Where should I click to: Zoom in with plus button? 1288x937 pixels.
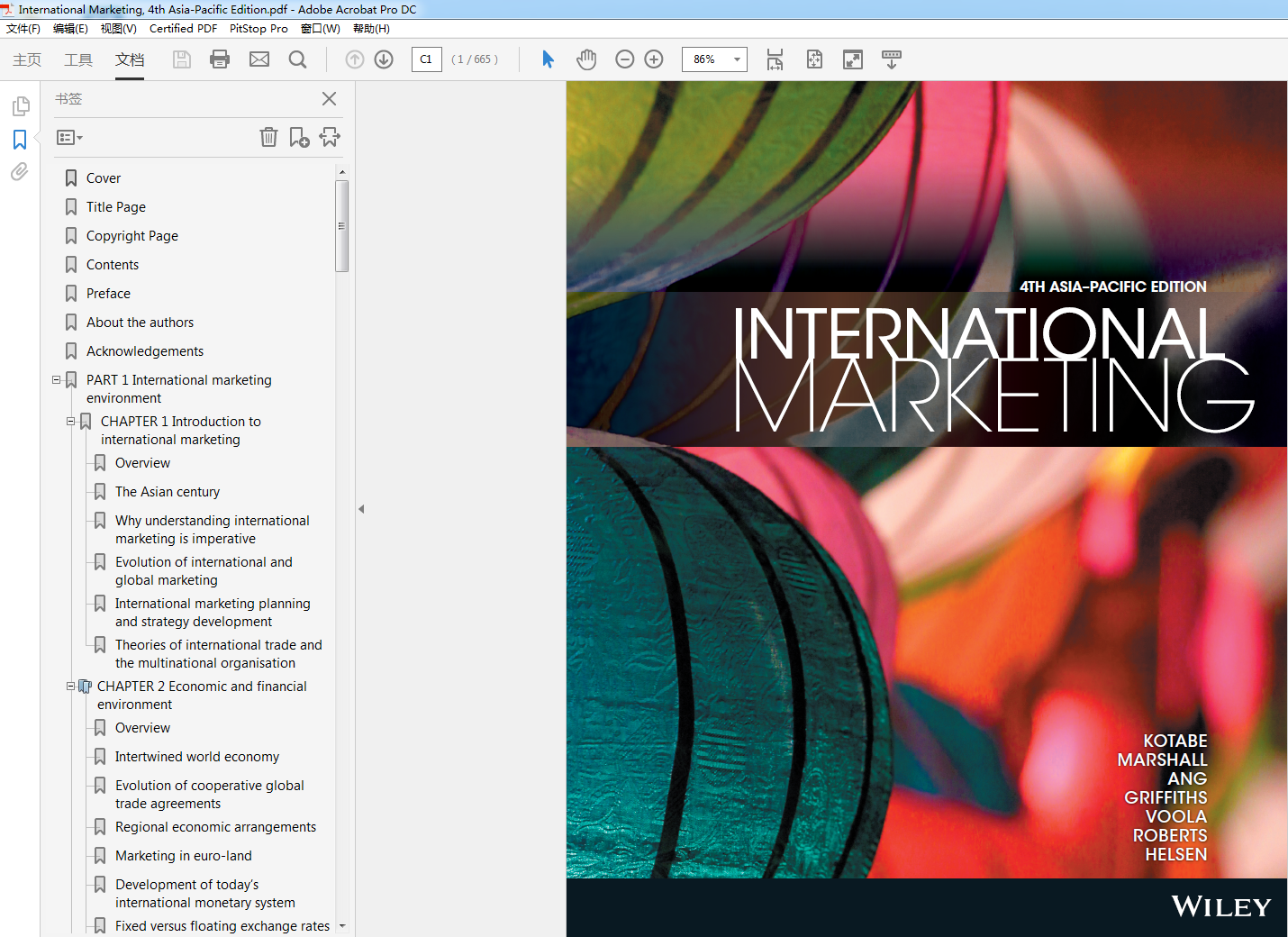tap(654, 59)
